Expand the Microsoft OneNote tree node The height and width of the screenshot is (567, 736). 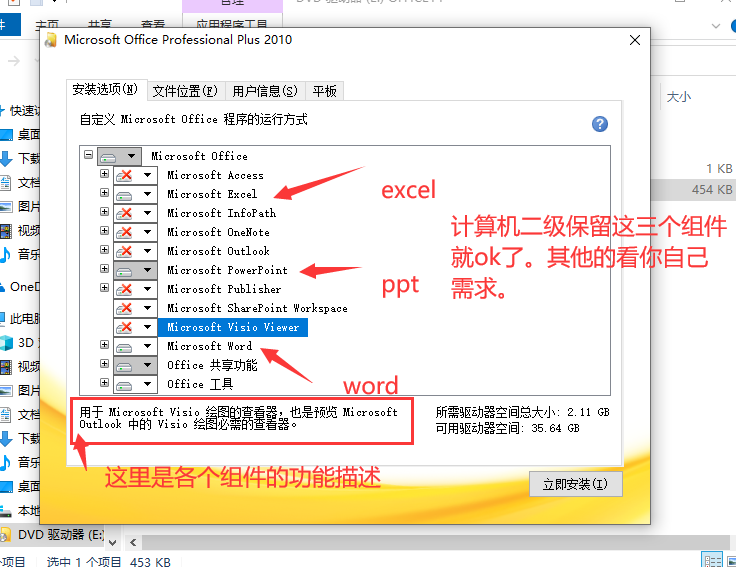point(104,230)
